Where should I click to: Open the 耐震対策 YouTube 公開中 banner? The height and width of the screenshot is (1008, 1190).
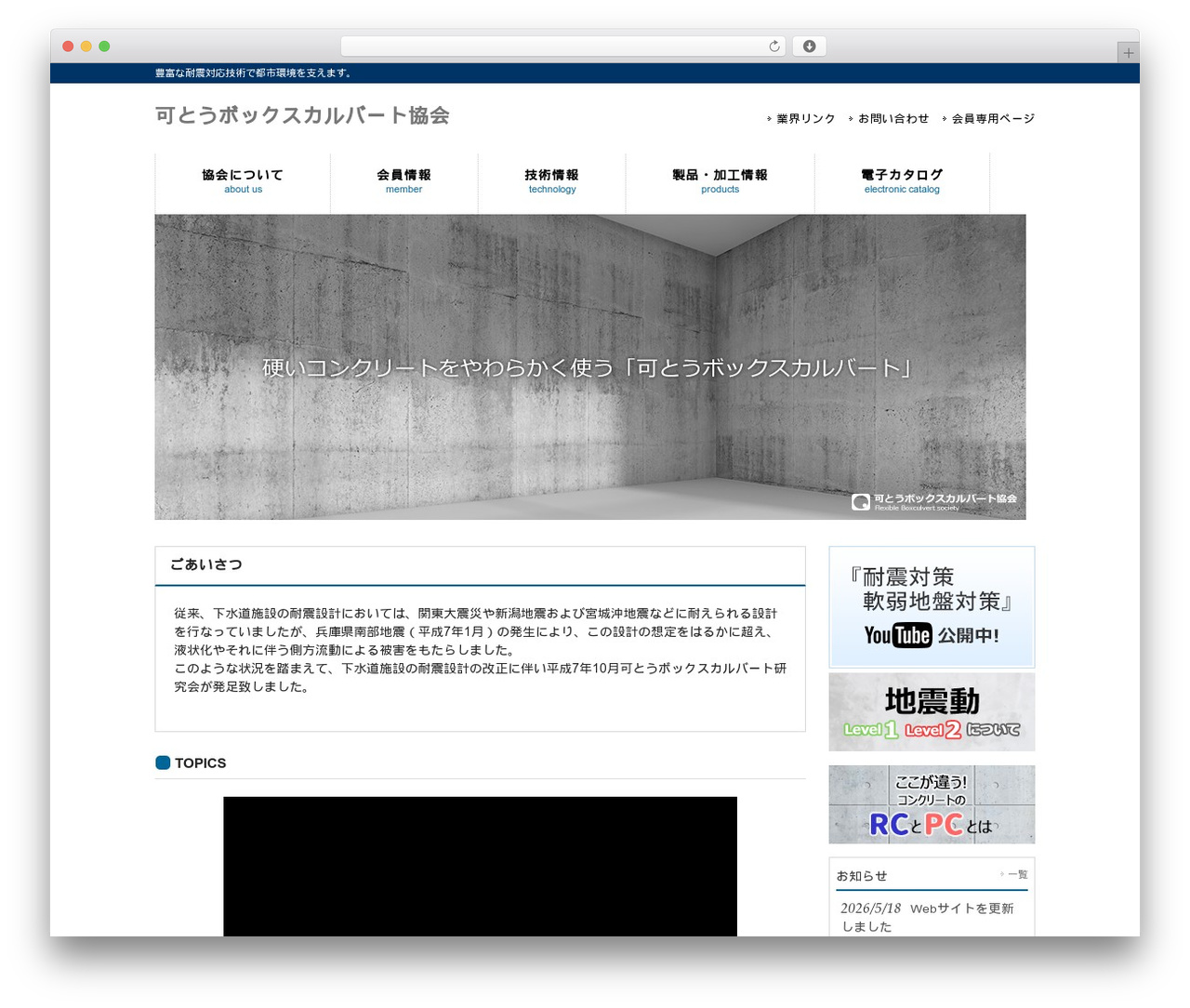932,607
